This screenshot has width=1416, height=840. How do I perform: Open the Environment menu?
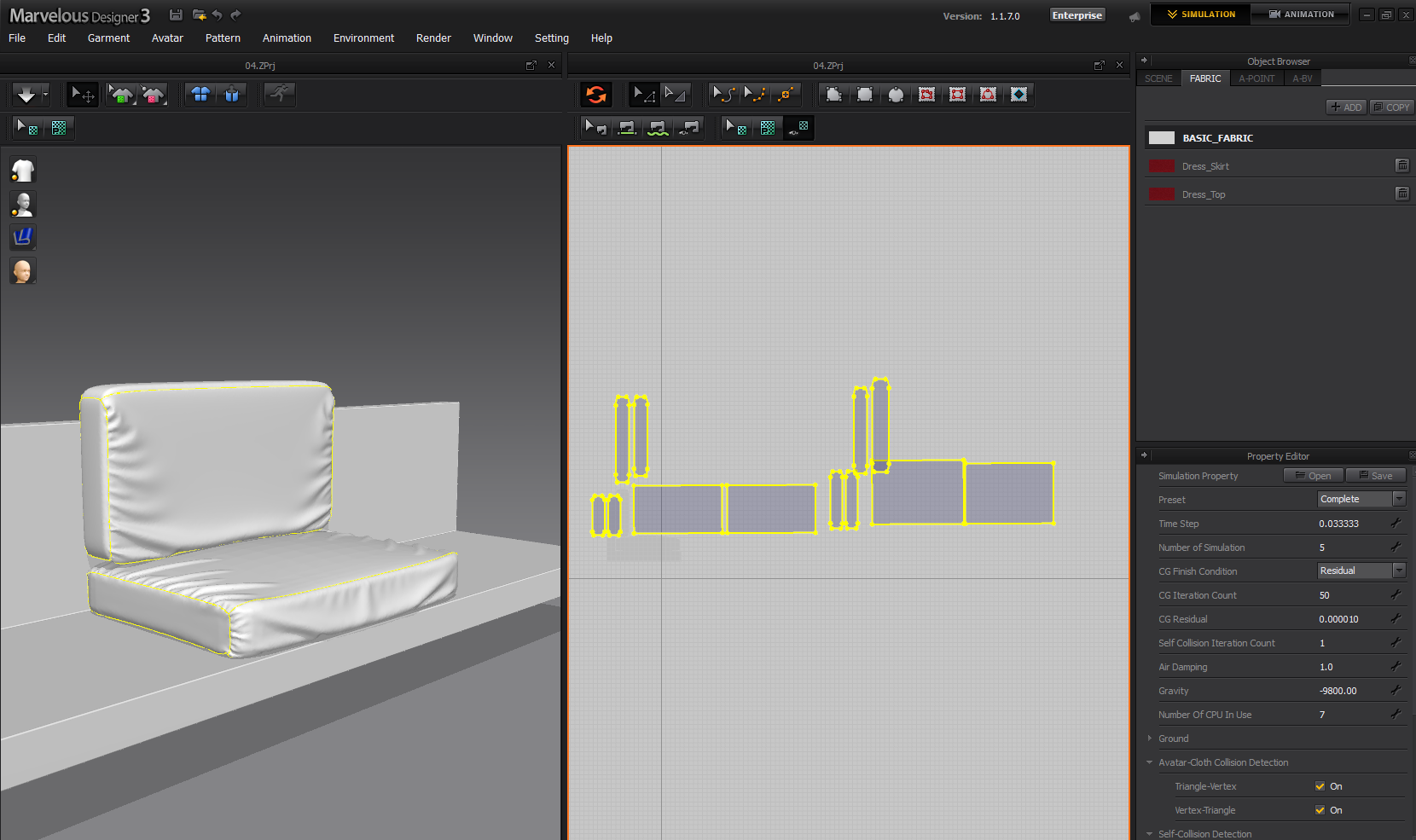[x=363, y=38]
